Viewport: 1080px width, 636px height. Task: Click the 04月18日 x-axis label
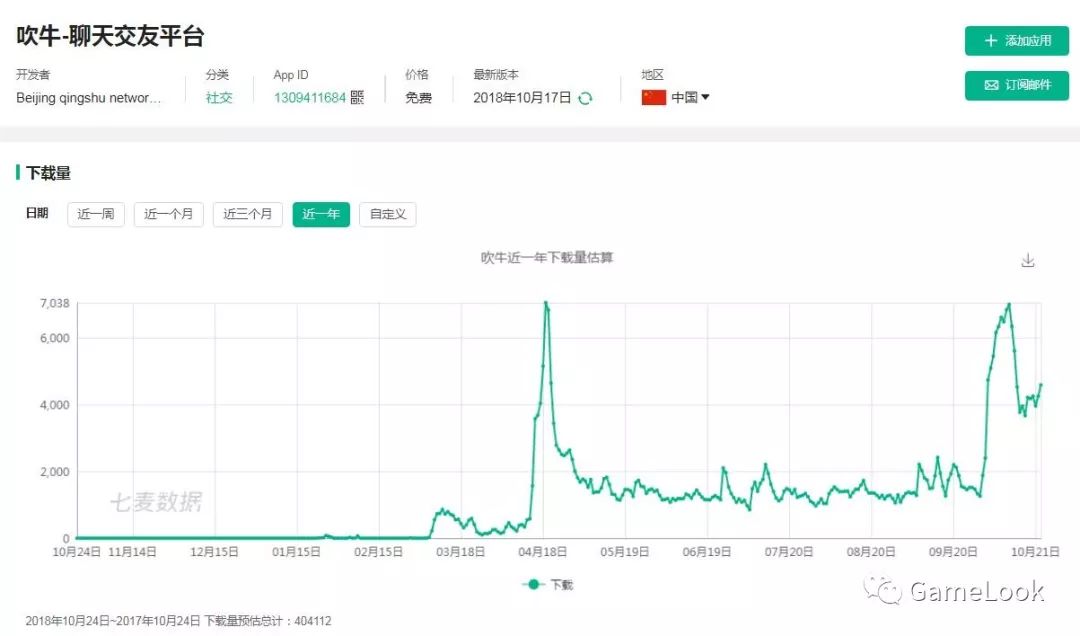(543, 552)
